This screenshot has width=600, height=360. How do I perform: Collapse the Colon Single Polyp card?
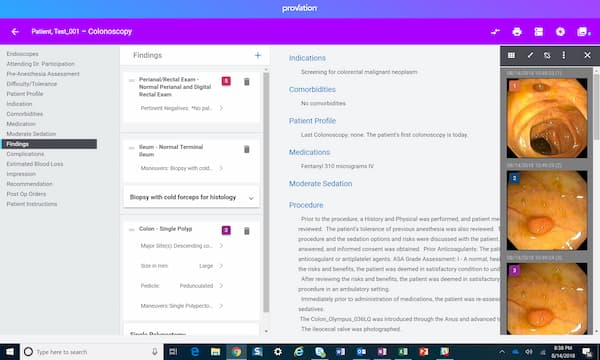(x=132, y=230)
